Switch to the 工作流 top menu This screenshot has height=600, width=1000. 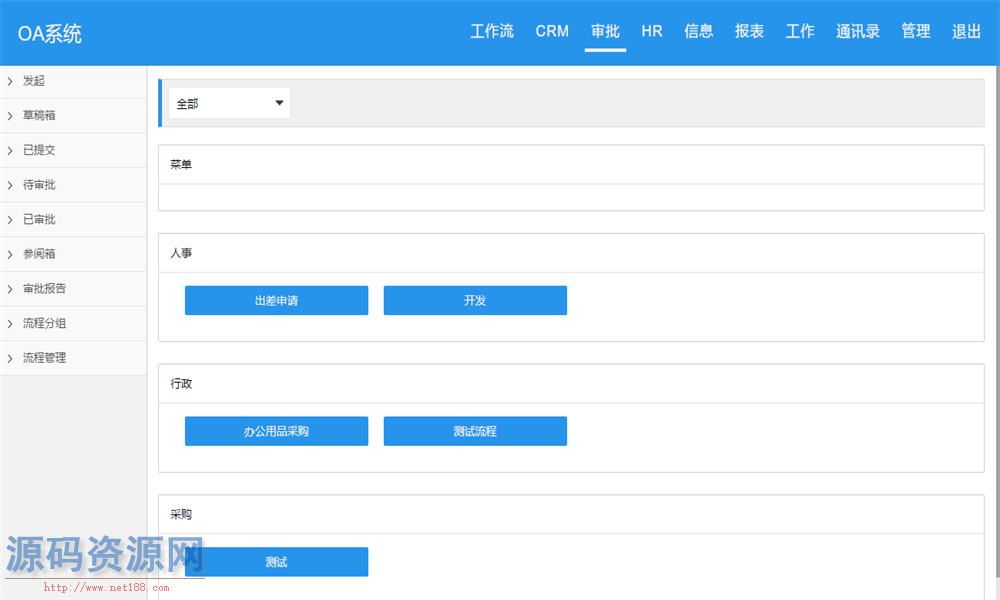(492, 31)
